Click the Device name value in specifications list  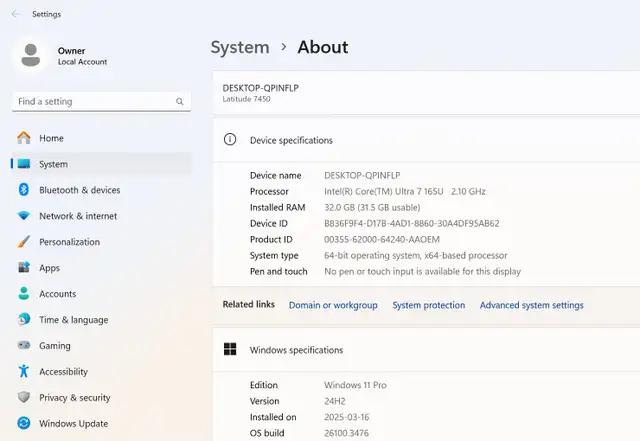(x=362, y=175)
